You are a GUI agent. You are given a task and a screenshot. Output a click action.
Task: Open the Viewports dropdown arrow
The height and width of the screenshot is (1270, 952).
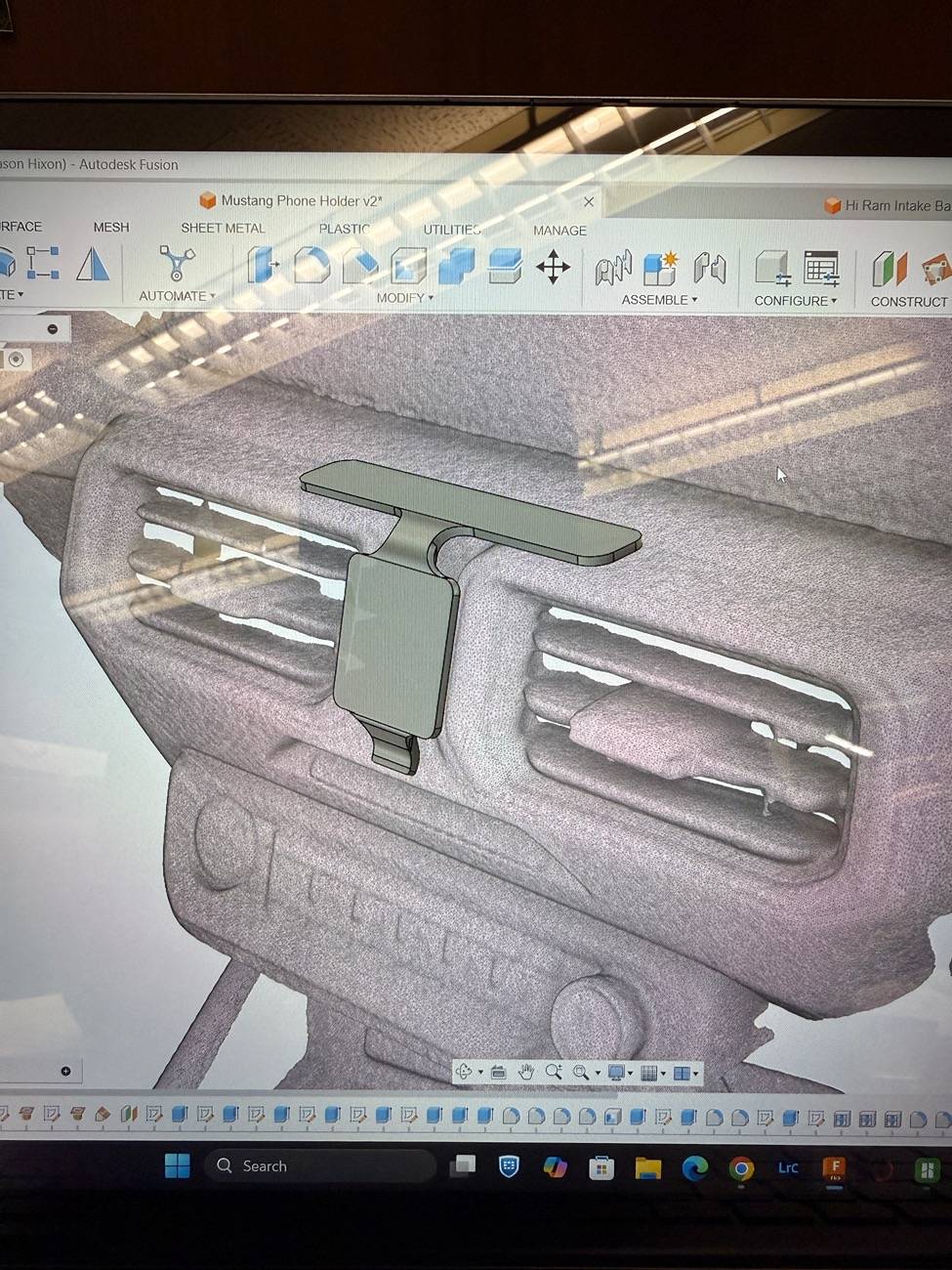(x=696, y=1074)
